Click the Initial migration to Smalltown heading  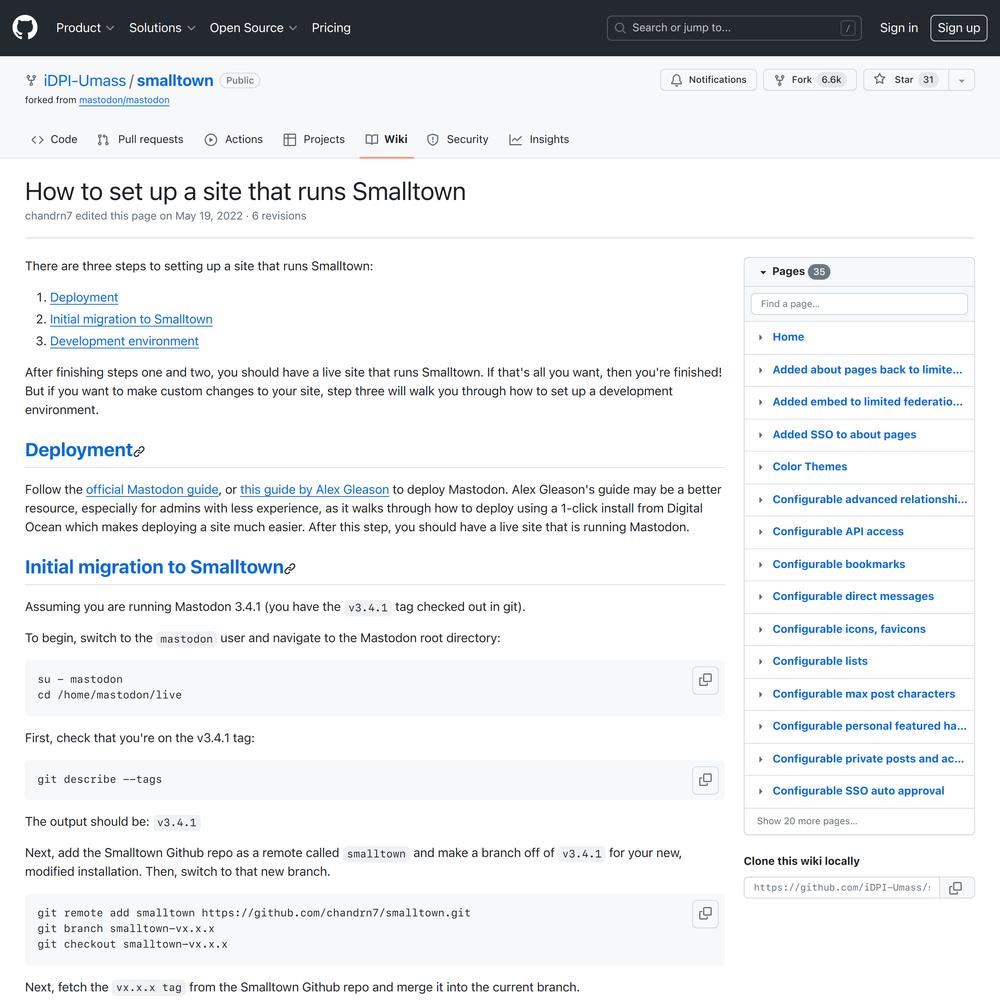154,567
